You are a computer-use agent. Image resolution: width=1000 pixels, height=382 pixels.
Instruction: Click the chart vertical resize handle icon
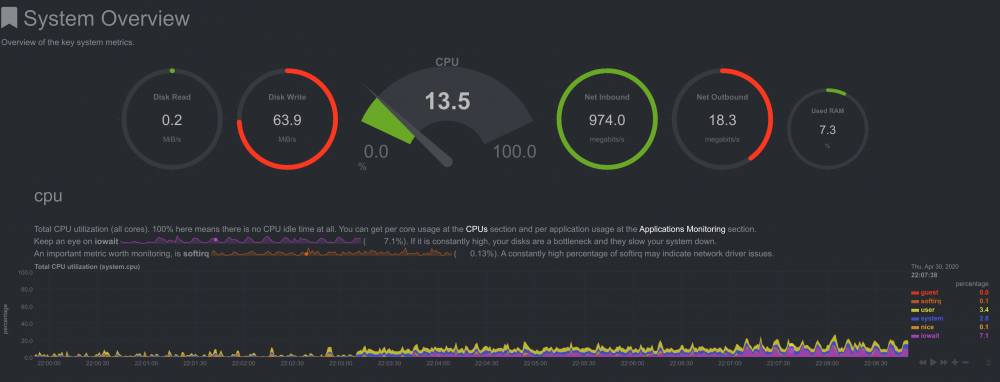tap(989, 362)
